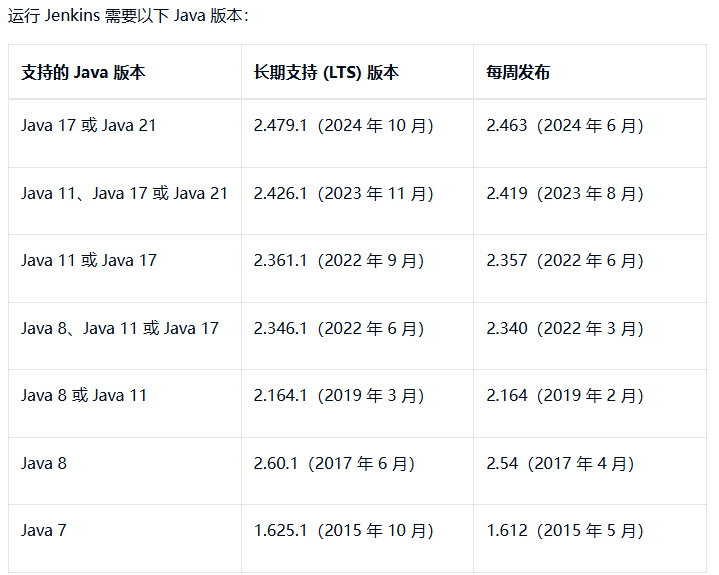Screen dimensions: 719x575
Task: Click LTS version 2.60.1 cell
Action: (x=334, y=463)
